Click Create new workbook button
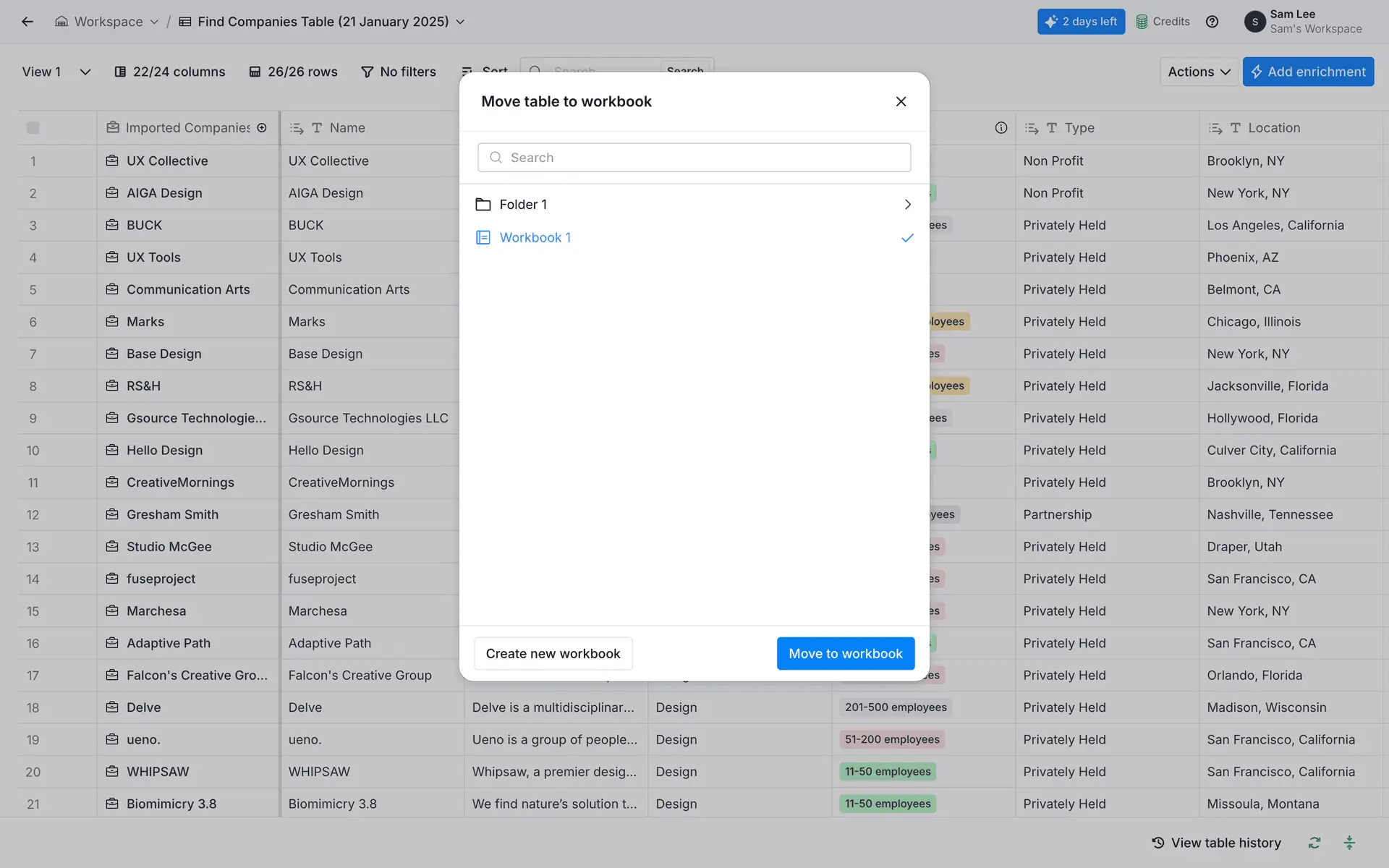This screenshot has width=1389, height=868. click(x=553, y=653)
